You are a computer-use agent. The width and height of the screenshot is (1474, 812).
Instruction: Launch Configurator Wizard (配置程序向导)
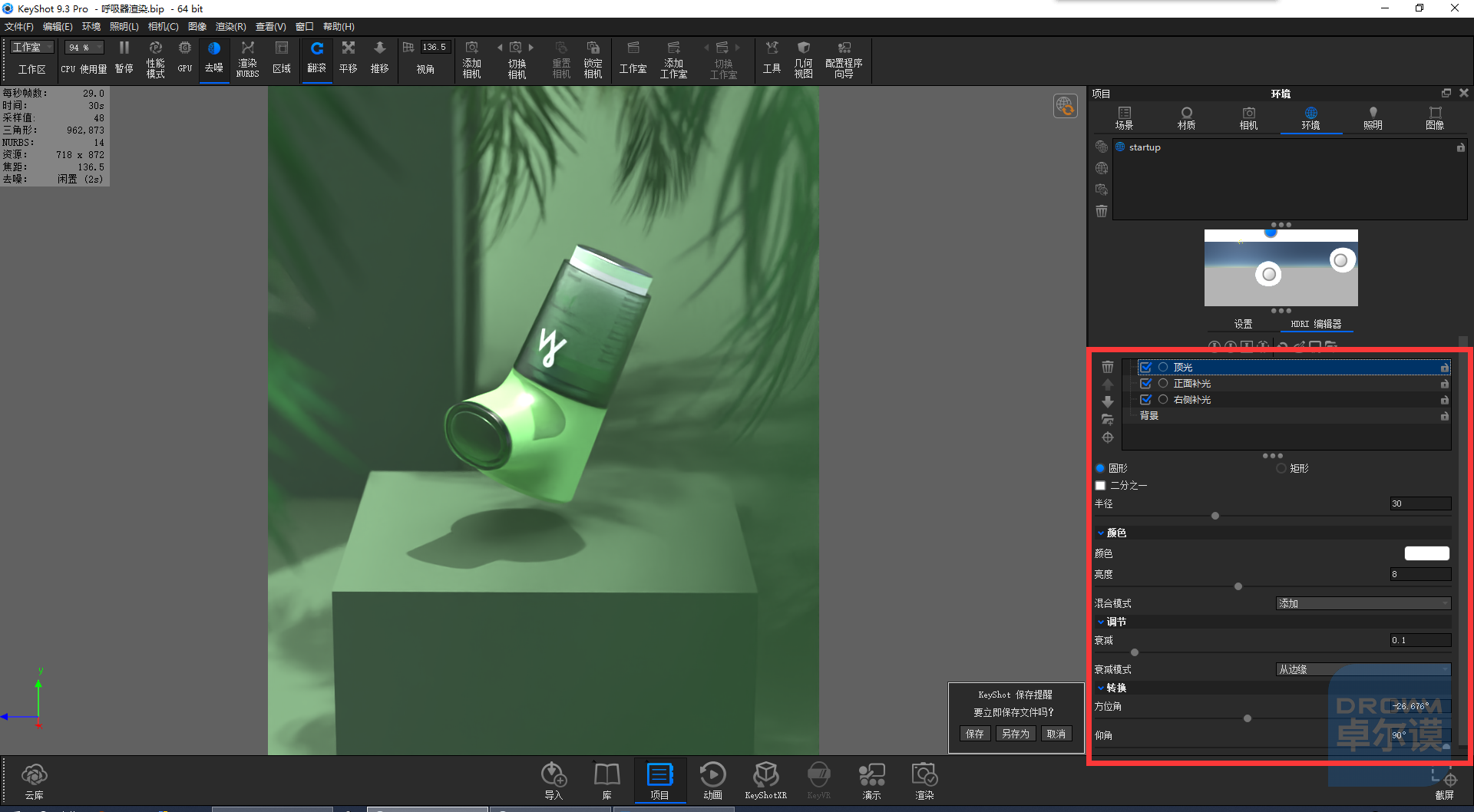[844, 59]
